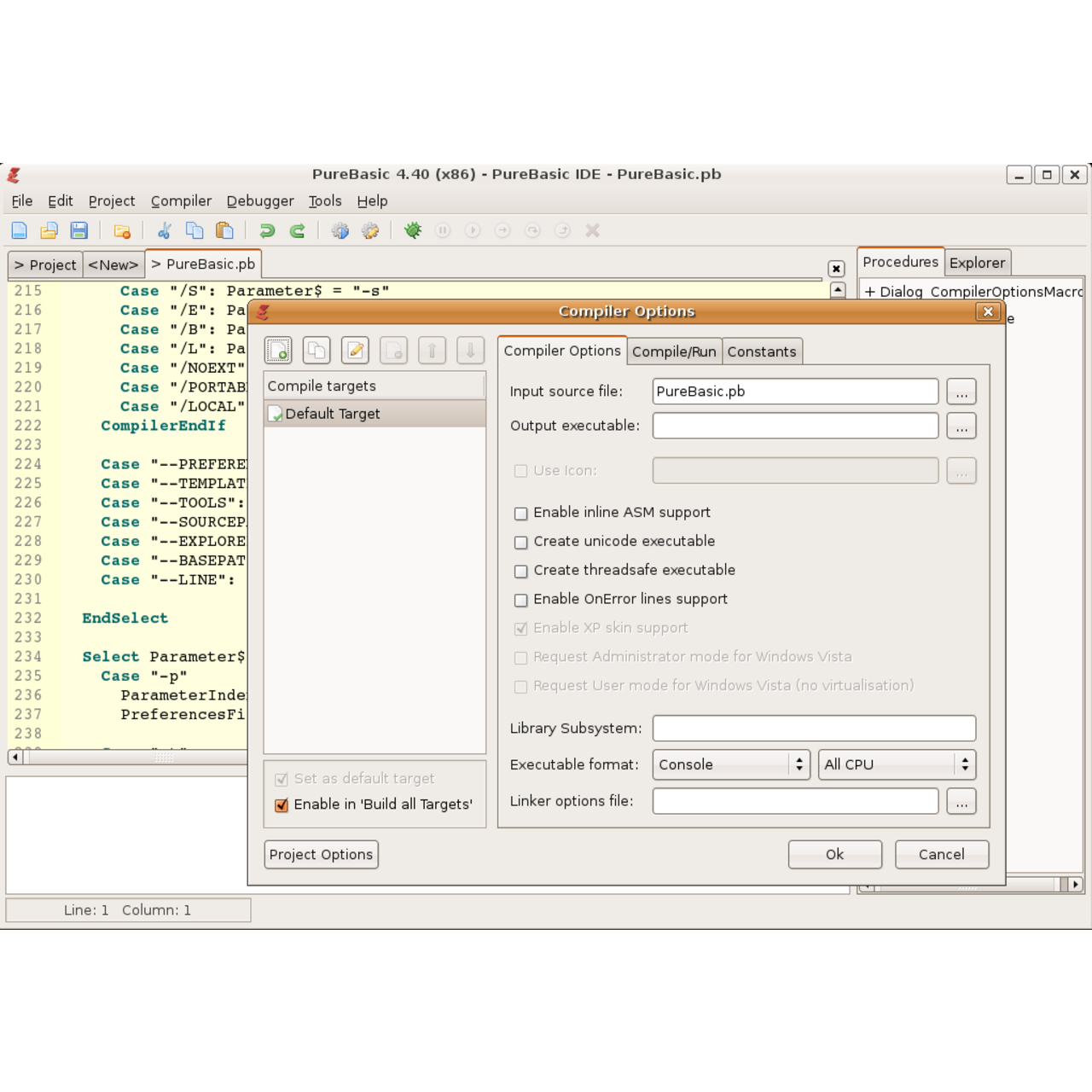Rename the Default Target with the edit icon
1092x1092 pixels.
pos(355,350)
